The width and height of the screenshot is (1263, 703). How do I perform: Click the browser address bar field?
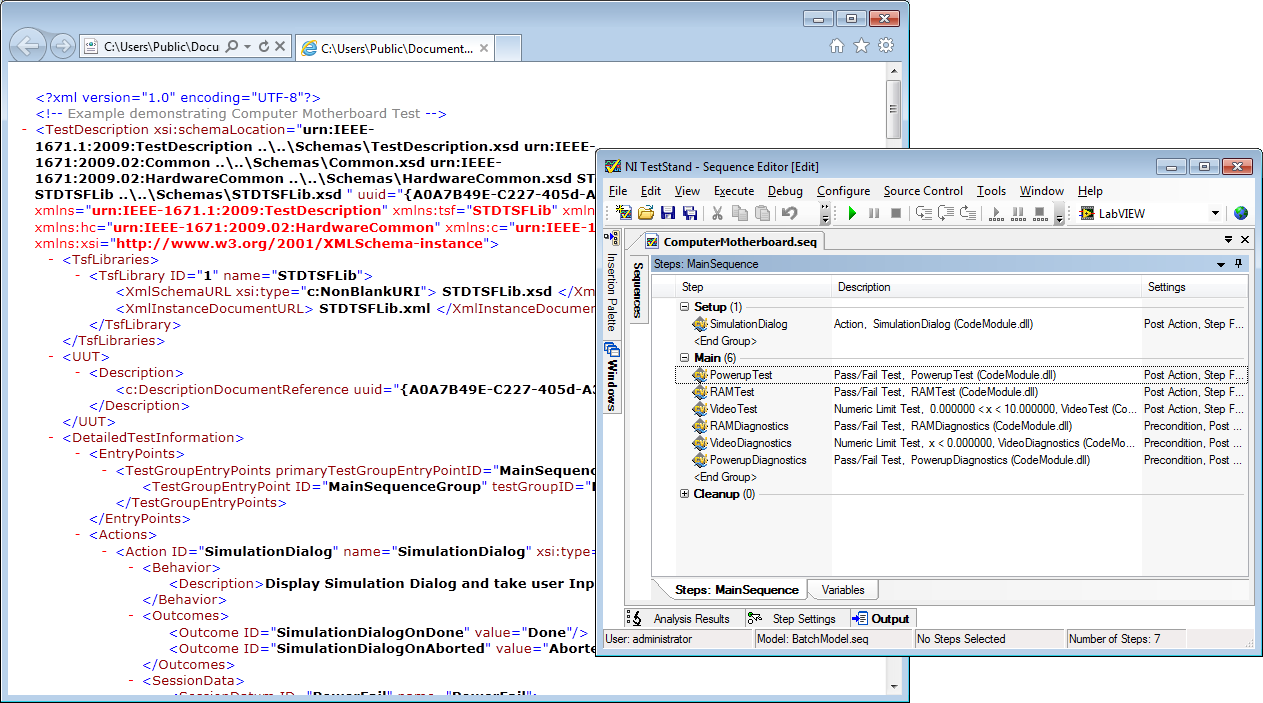pyautogui.click(x=160, y=47)
